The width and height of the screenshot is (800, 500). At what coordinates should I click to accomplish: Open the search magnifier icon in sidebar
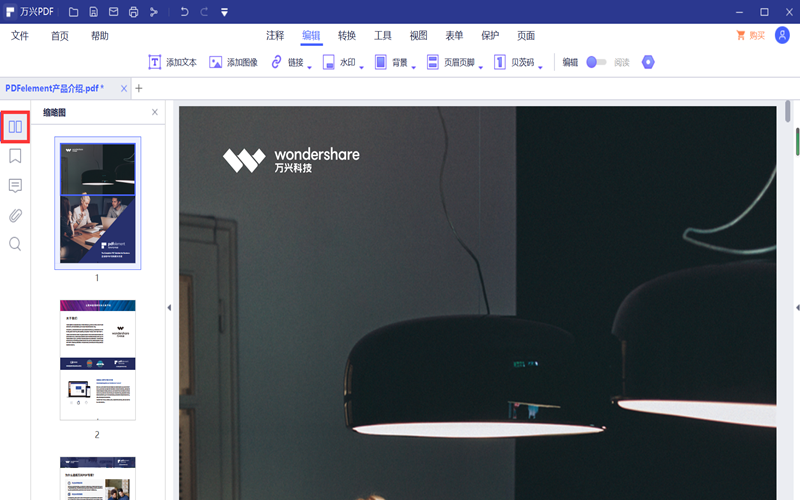pyautogui.click(x=15, y=244)
